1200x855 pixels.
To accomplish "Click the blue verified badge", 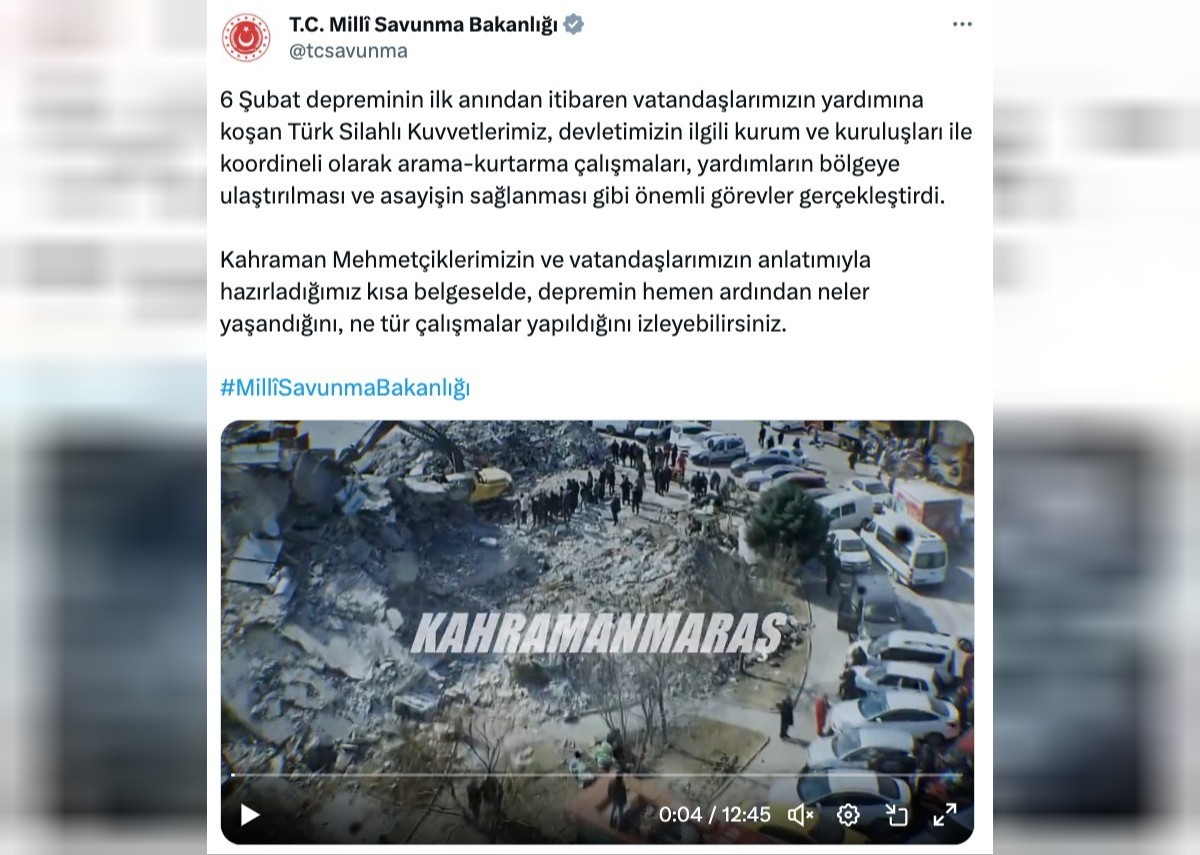I will point(574,25).
